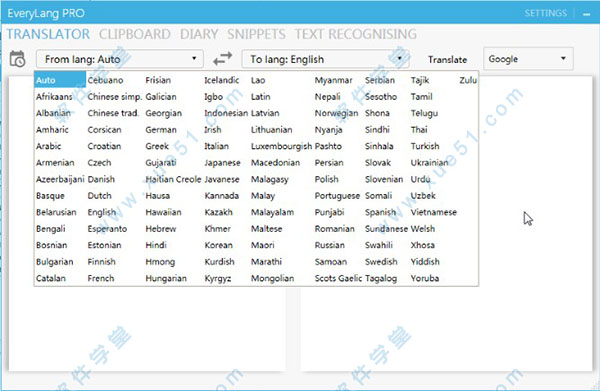Image resolution: width=600 pixels, height=391 pixels.
Task: Select Mongolian in the language list
Action: (272, 278)
